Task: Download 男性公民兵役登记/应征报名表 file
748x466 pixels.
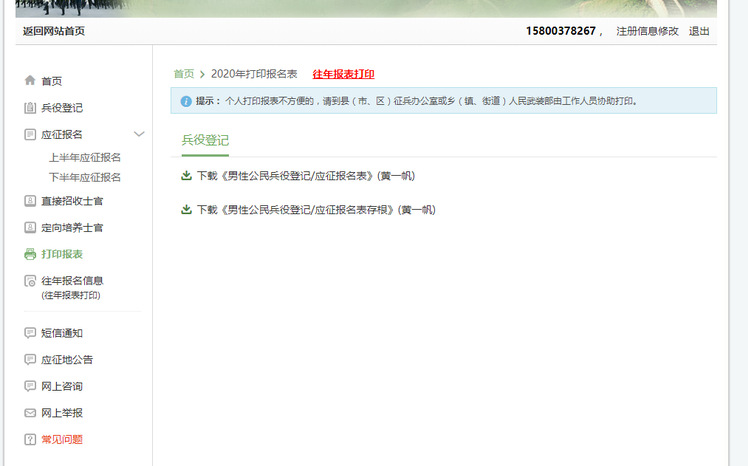Action: [305, 176]
